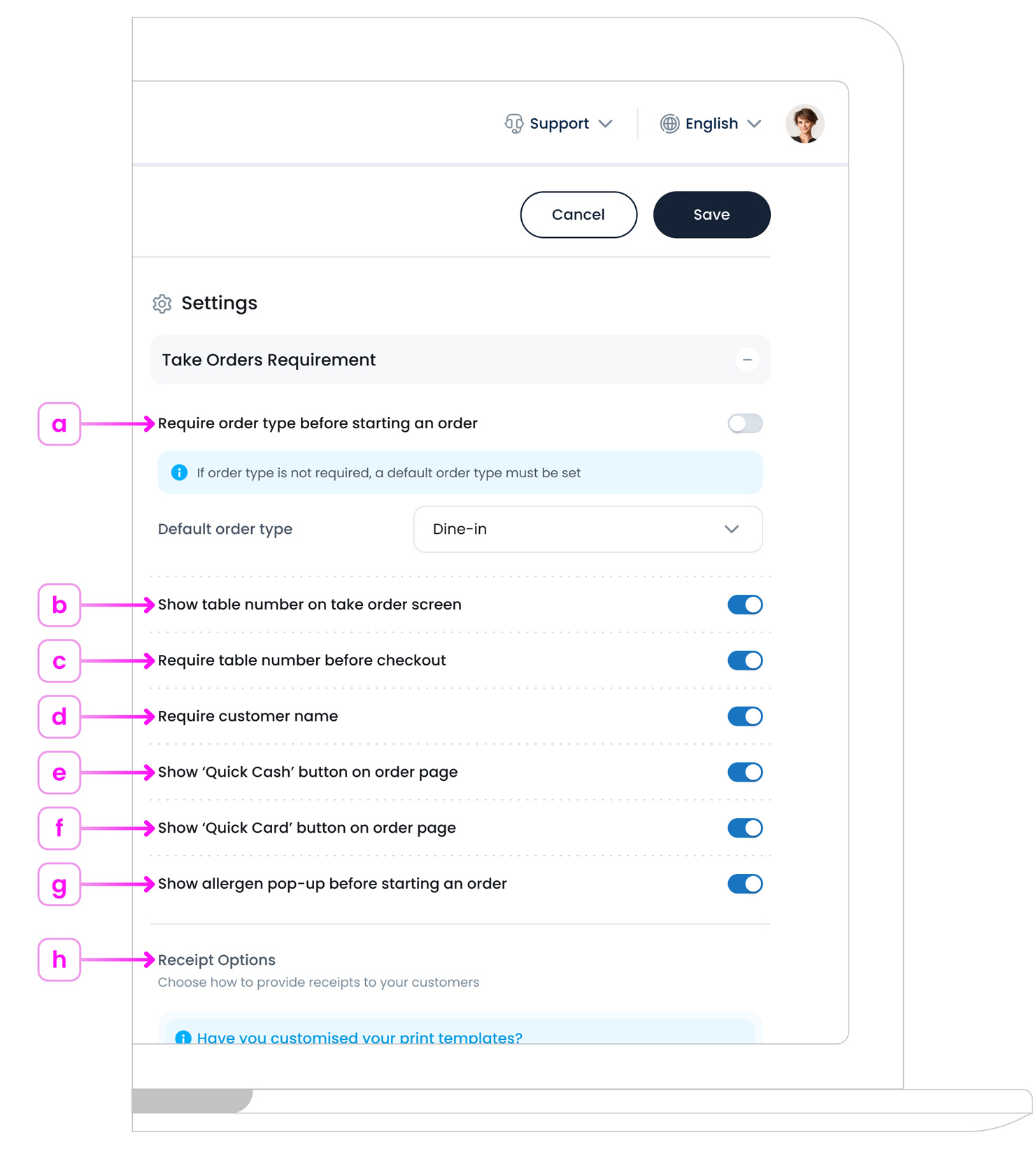The image size is (1036, 1149).
Task: Turn off require customer name
Action: pos(744,717)
